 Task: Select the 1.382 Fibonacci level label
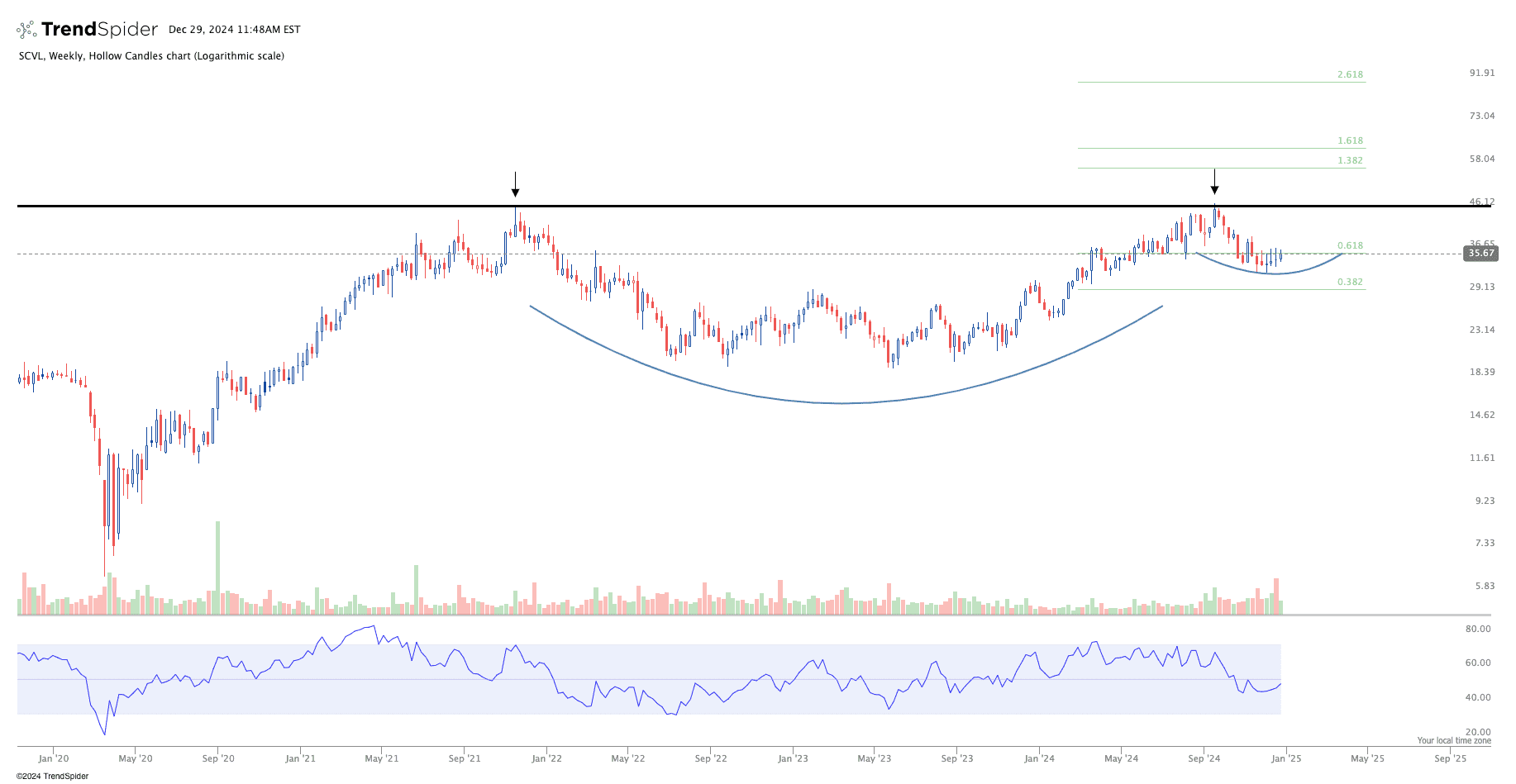click(x=1350, y=160)
